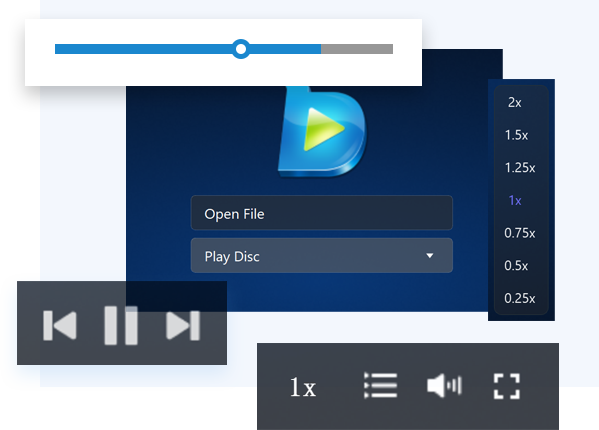Screen dimensions: 599x430
Task: Pause playback with the pause icon
Action: click(x=121, y=325)
